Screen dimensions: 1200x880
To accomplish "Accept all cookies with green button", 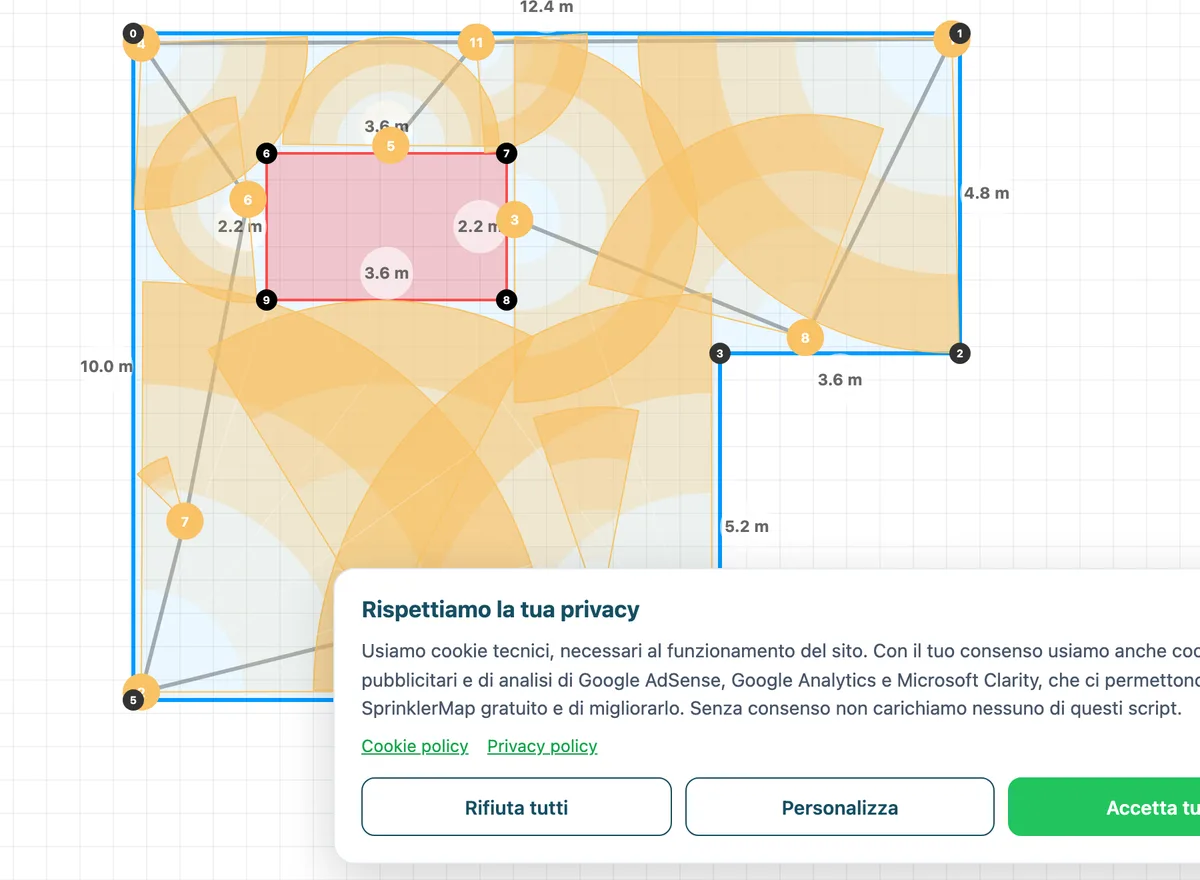I will point(1104,807).
